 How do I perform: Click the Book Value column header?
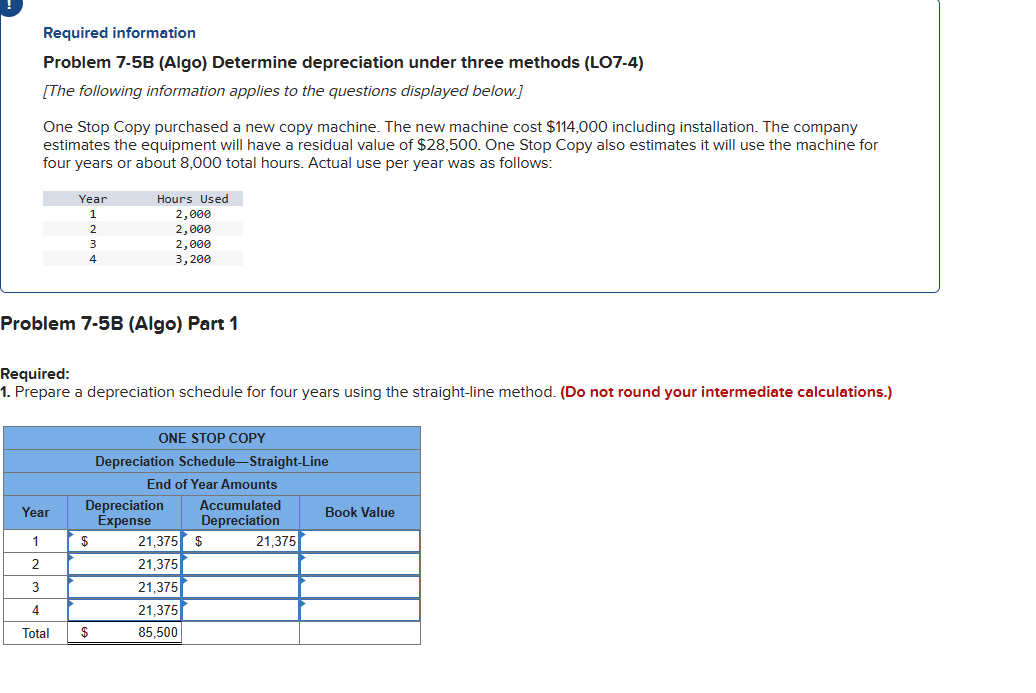point(359,512)
